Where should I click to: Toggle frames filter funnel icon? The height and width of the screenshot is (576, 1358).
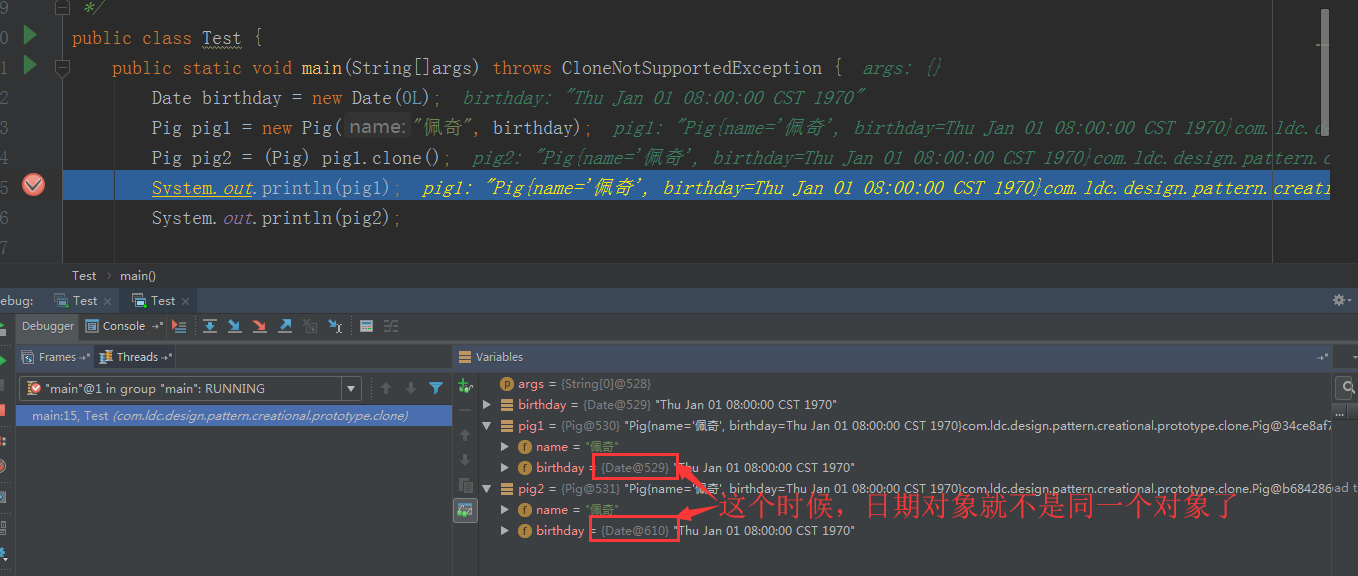point(436,388)
